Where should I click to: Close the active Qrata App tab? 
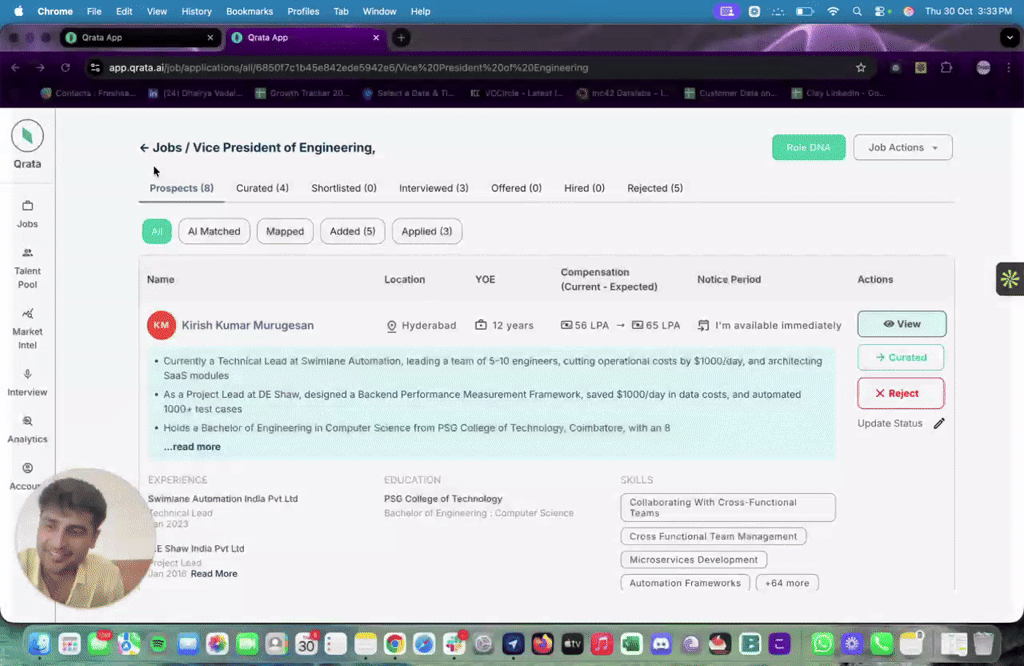pyautogui.click(x=376, y=38)
